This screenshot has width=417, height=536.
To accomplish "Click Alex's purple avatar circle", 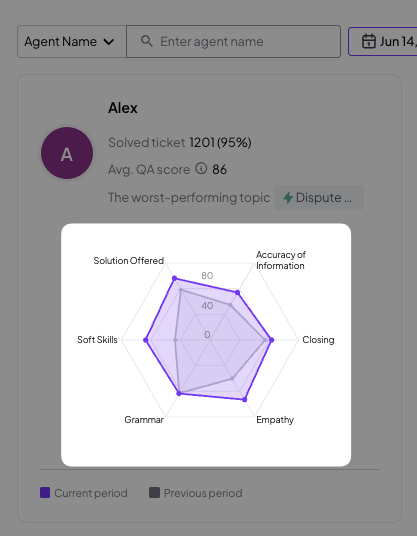I will coord(67,153).
